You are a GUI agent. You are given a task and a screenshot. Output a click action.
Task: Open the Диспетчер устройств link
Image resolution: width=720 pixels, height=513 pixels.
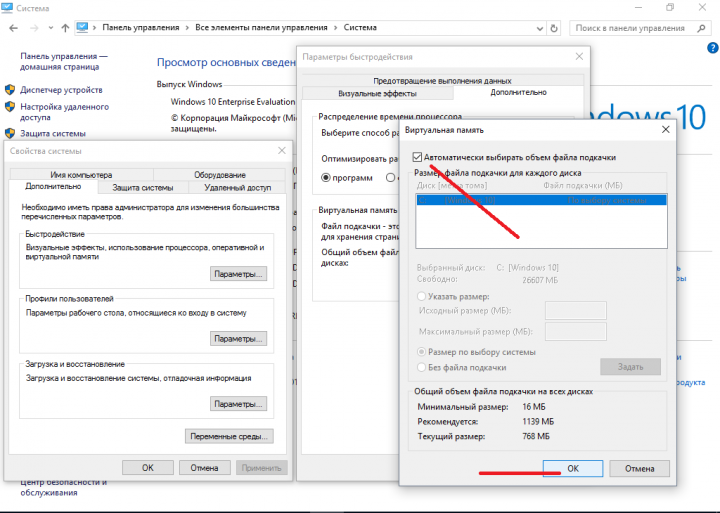(x=61, y=90)
